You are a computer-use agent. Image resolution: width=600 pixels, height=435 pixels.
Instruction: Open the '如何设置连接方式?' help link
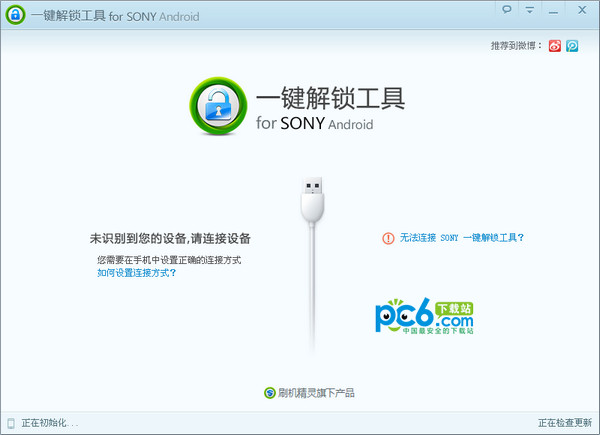coord(137,272)
